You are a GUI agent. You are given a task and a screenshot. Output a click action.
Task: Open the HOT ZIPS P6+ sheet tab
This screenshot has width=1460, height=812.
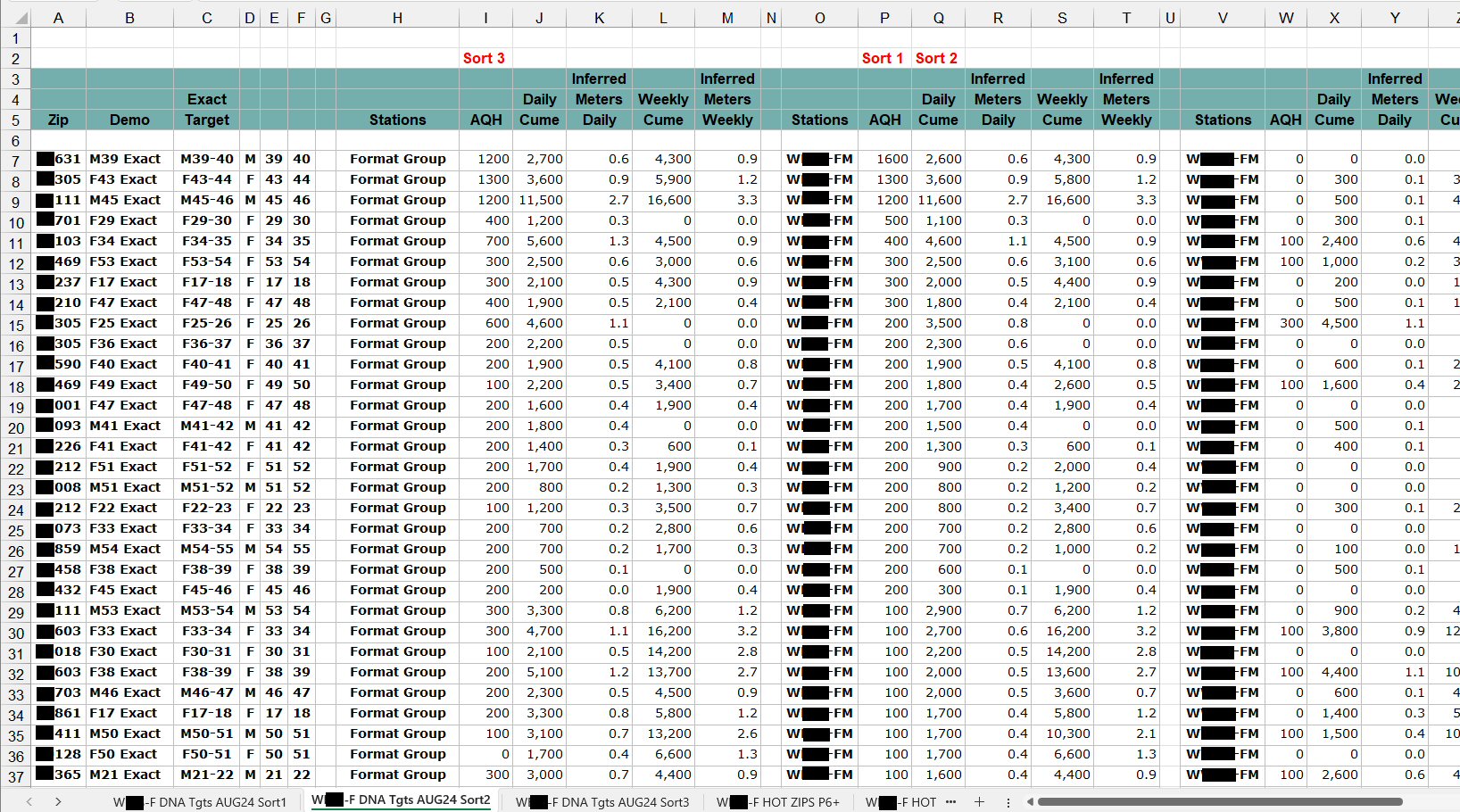click(x=778, y=802)
